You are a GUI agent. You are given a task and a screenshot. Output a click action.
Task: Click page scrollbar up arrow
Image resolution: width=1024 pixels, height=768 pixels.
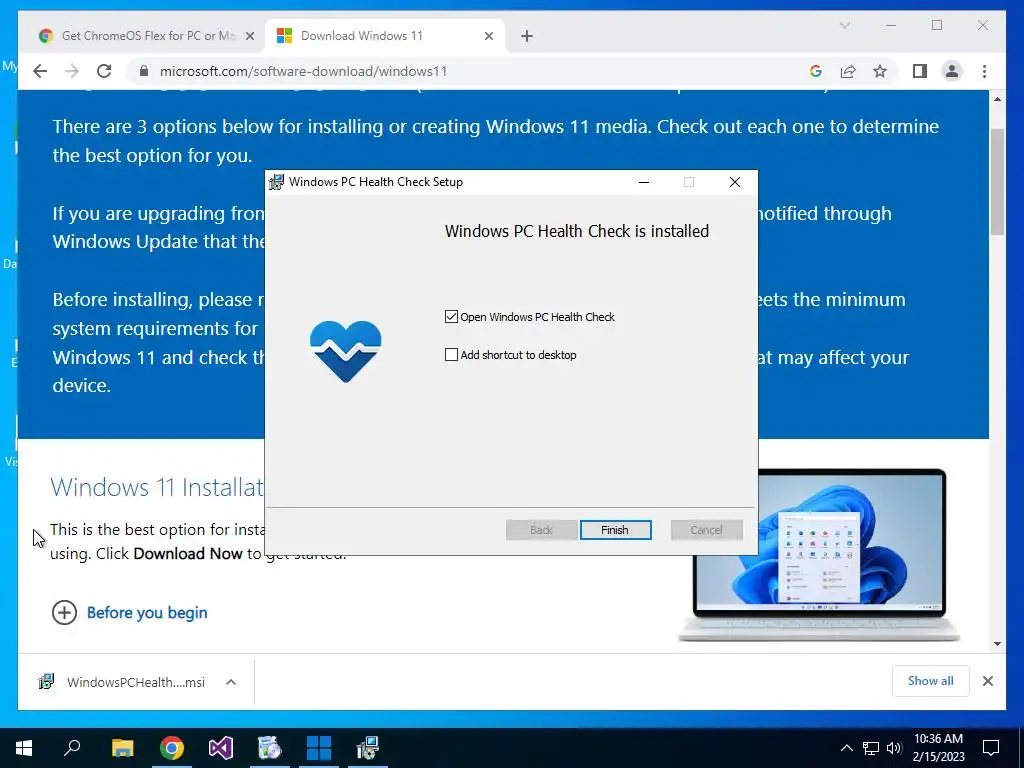click(x=997, y=99)
